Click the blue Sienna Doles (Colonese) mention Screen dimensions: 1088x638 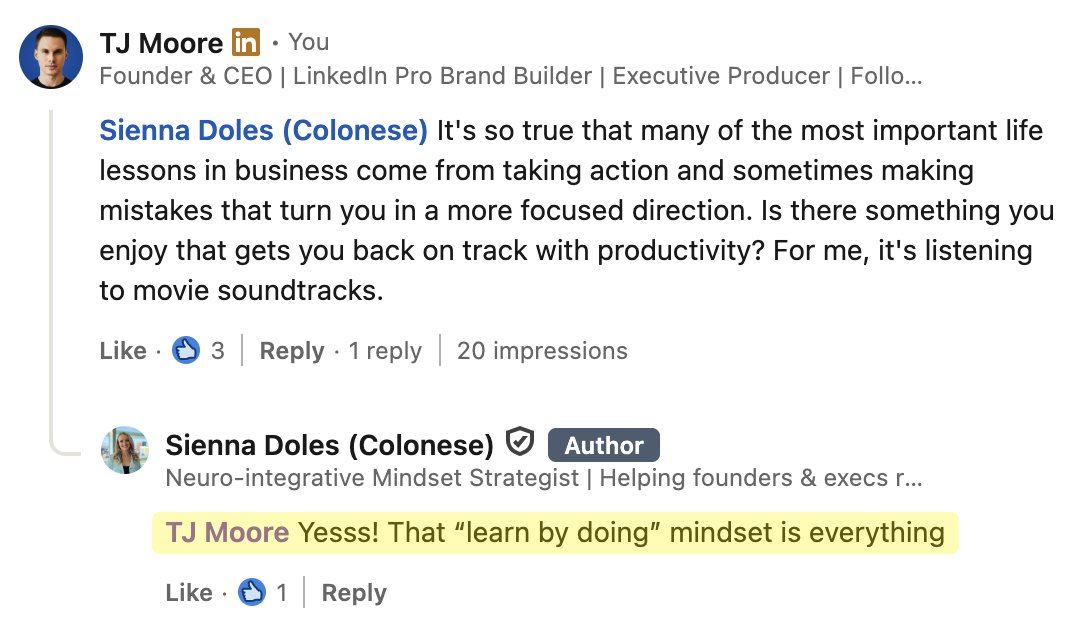(263, 130)
